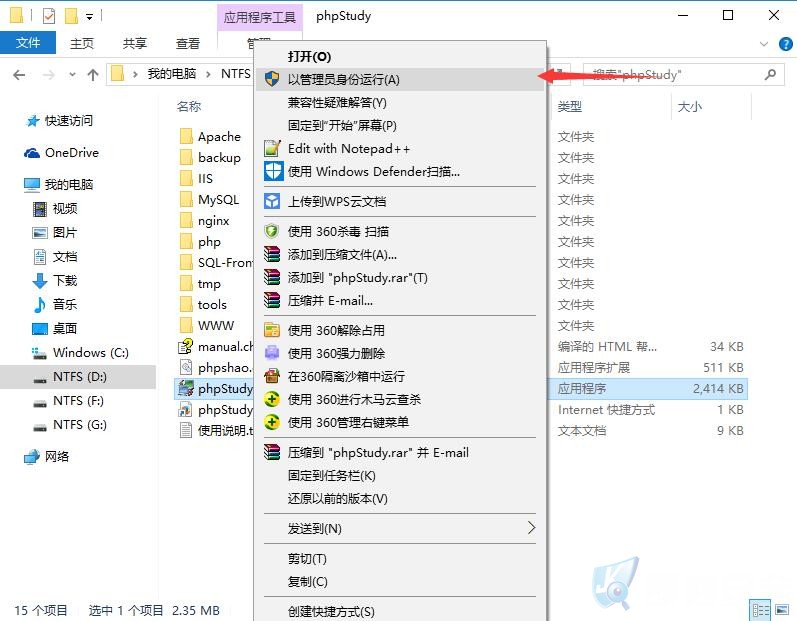Open 文档 (Documents) in sidebar
Viewport: 797px width, 621px height.
pyautogui.click(x=55, y=256)
